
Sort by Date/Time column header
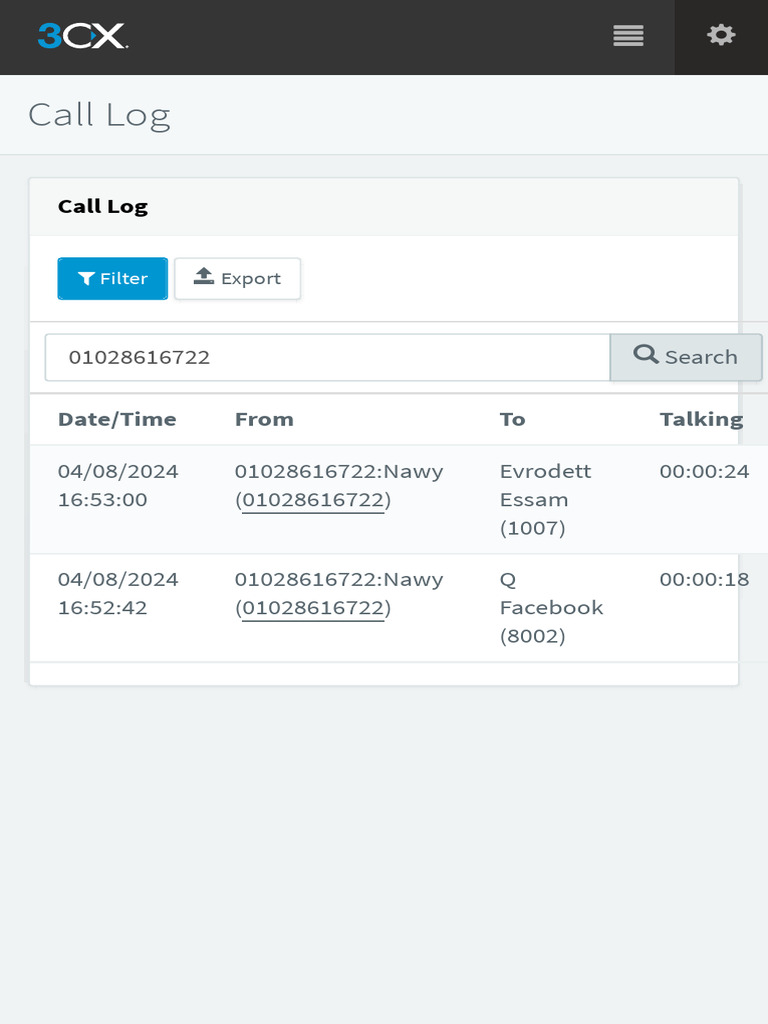(117, 419)
